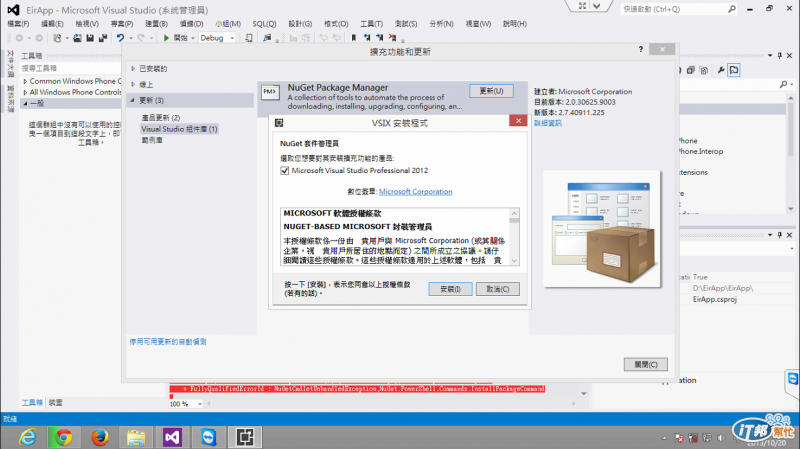Click the help question mark in Extensions dialog

[641, 49]
